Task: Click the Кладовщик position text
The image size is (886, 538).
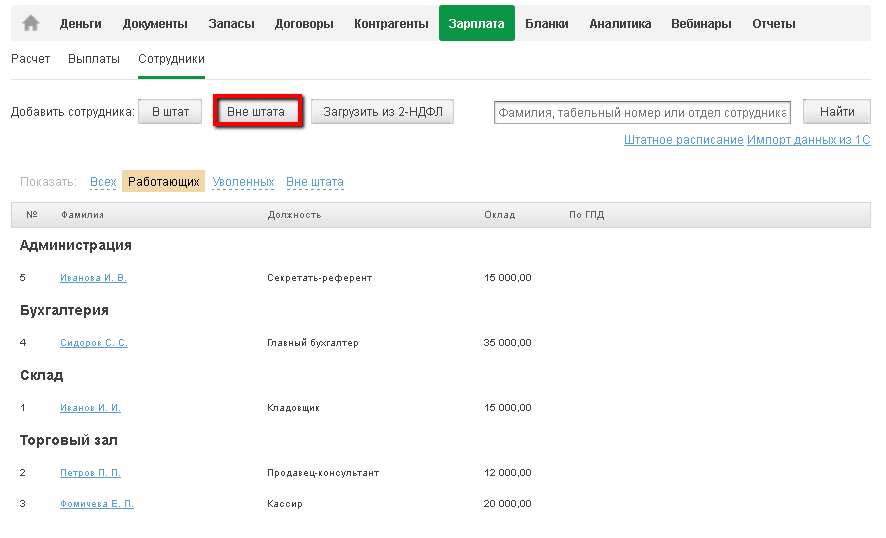Action: point(293,407)
